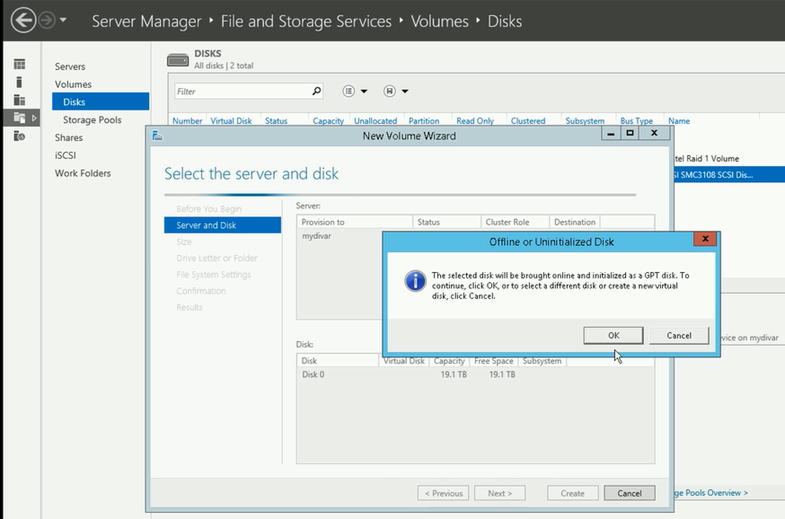785x519 pixels.
Task: Close the Offline or Uninitialized Disk dialog
Action: [706, 239]
